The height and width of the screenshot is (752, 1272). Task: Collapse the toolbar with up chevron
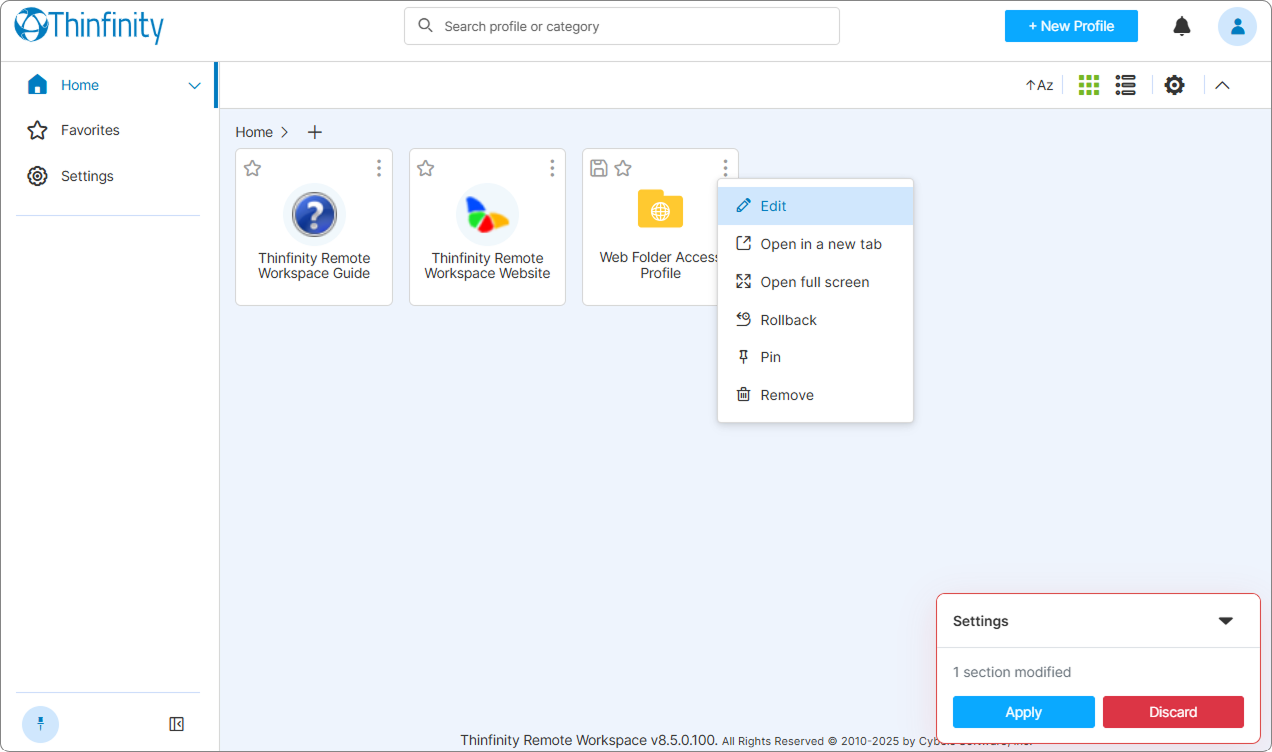[1222, 85]
